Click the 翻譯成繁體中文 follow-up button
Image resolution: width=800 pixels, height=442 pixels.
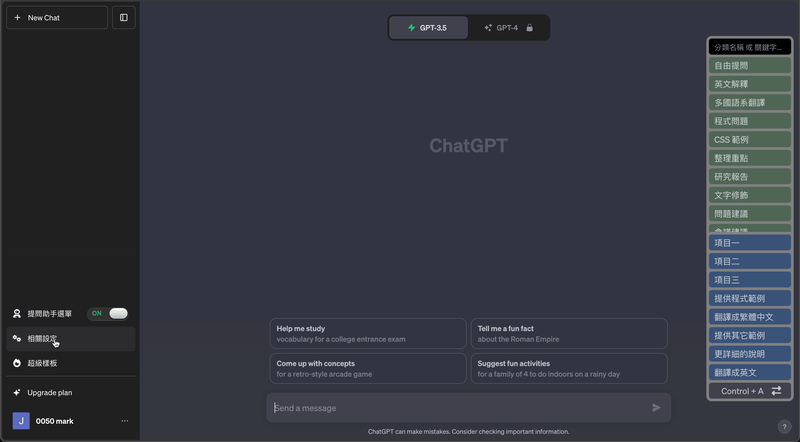749,317
